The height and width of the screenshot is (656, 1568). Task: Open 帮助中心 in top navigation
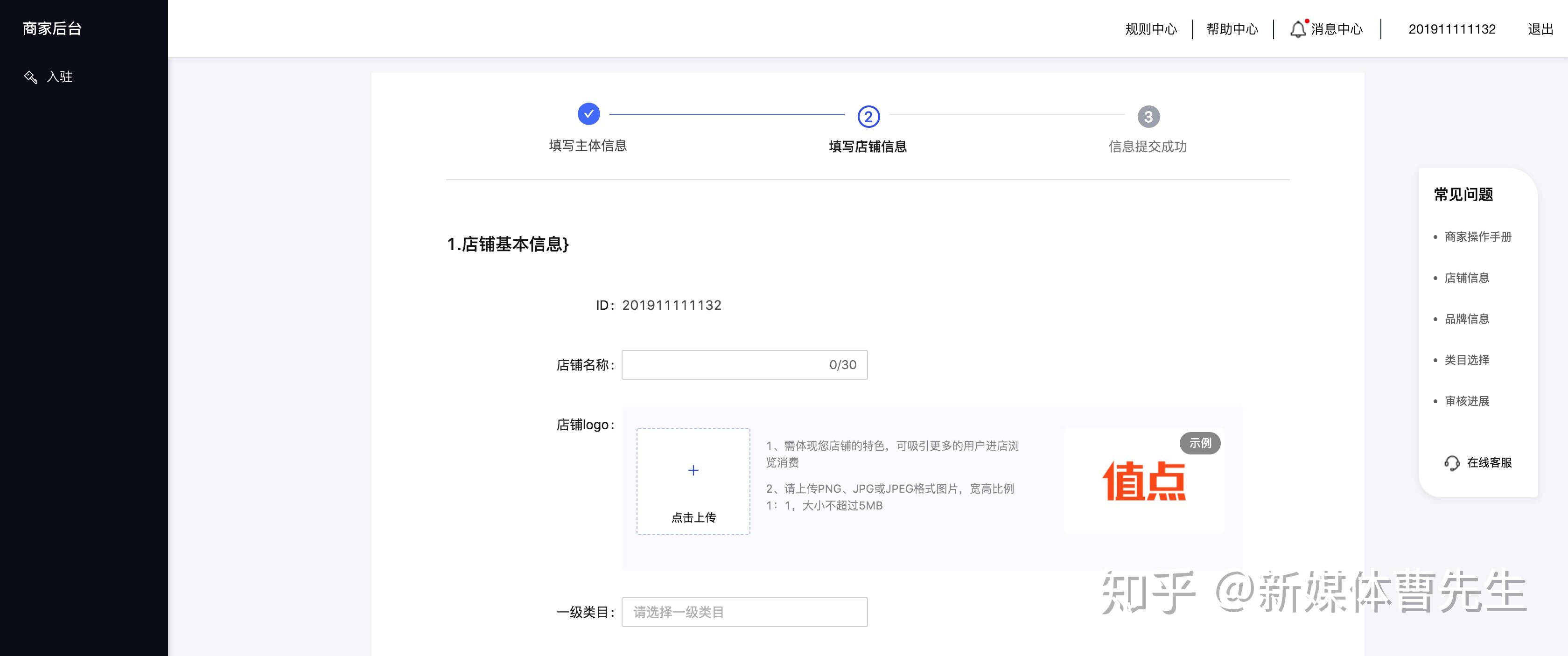pyautogui.click(x=1232, y=29)
